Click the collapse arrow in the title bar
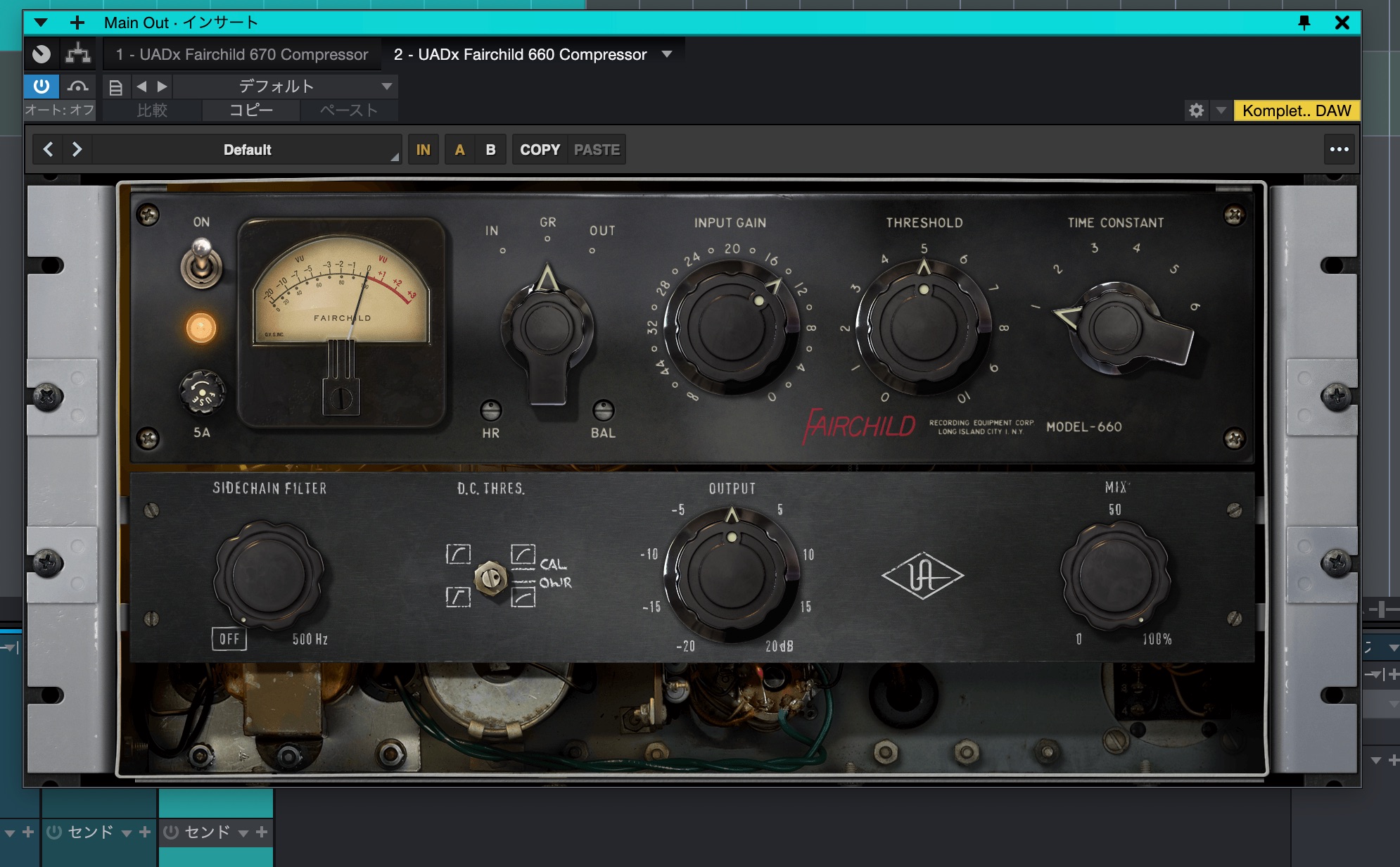This screenshot has height=867, width=1400. tap(41, 23)
